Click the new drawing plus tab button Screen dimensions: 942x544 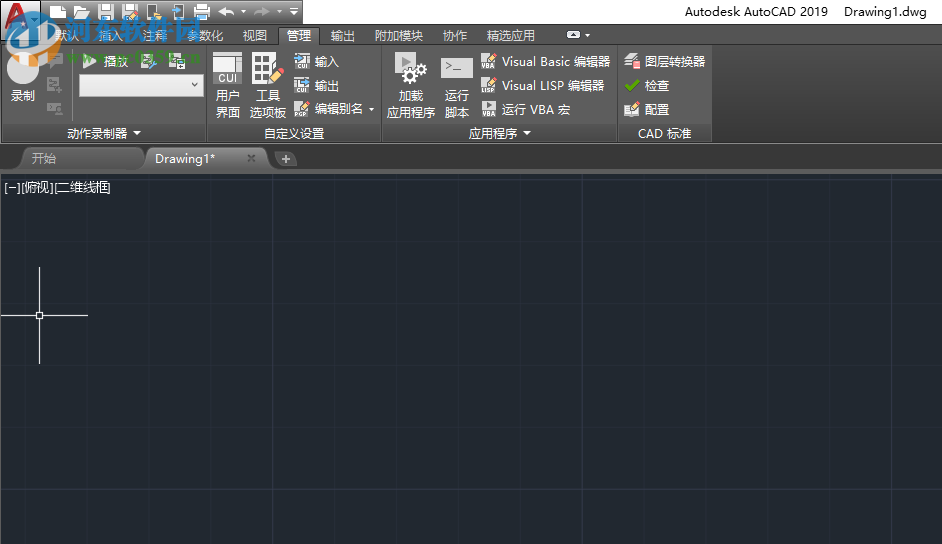pos(286,159)
